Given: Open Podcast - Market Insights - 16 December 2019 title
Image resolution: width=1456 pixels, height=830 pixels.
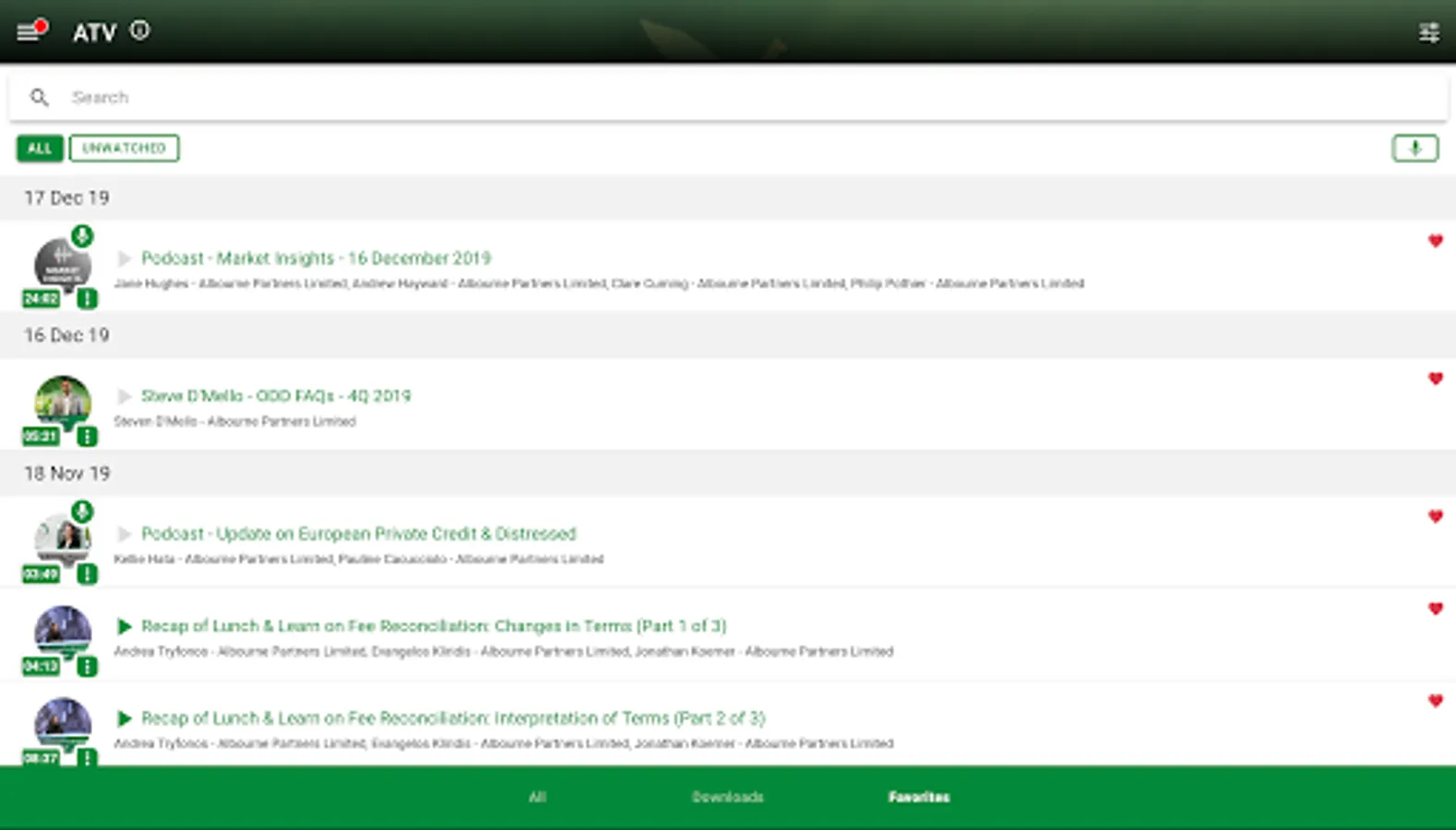Looking at the screenshot, I should [316, 258].
